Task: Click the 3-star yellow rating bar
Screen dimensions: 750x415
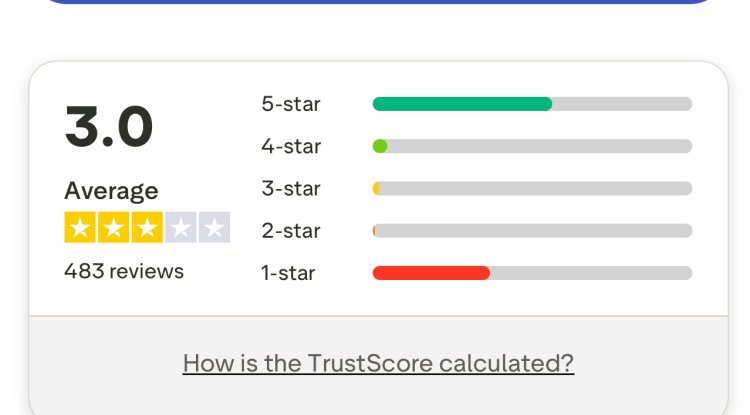Action: pyautogui.click(x=376, y=189)
